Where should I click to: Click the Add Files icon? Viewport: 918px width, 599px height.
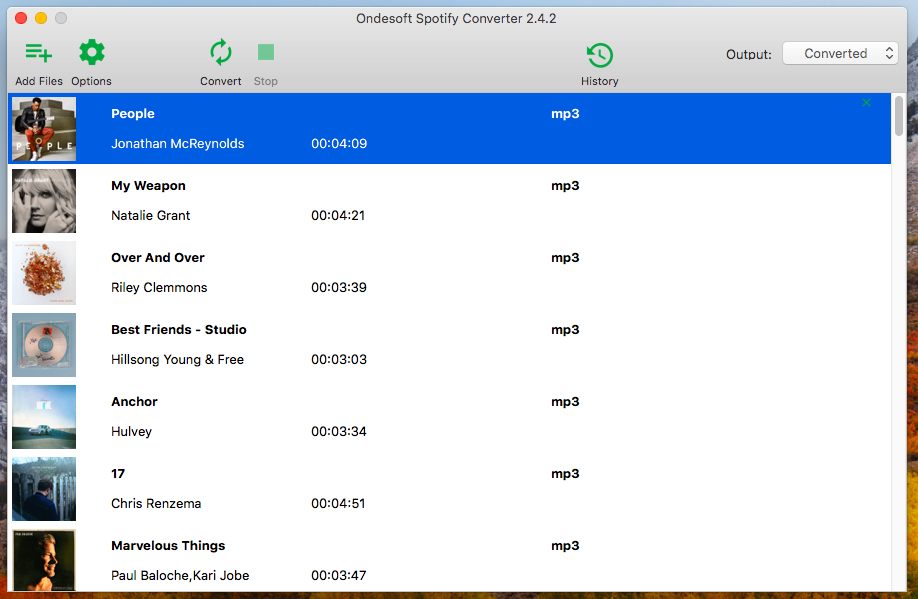(39, 53)
